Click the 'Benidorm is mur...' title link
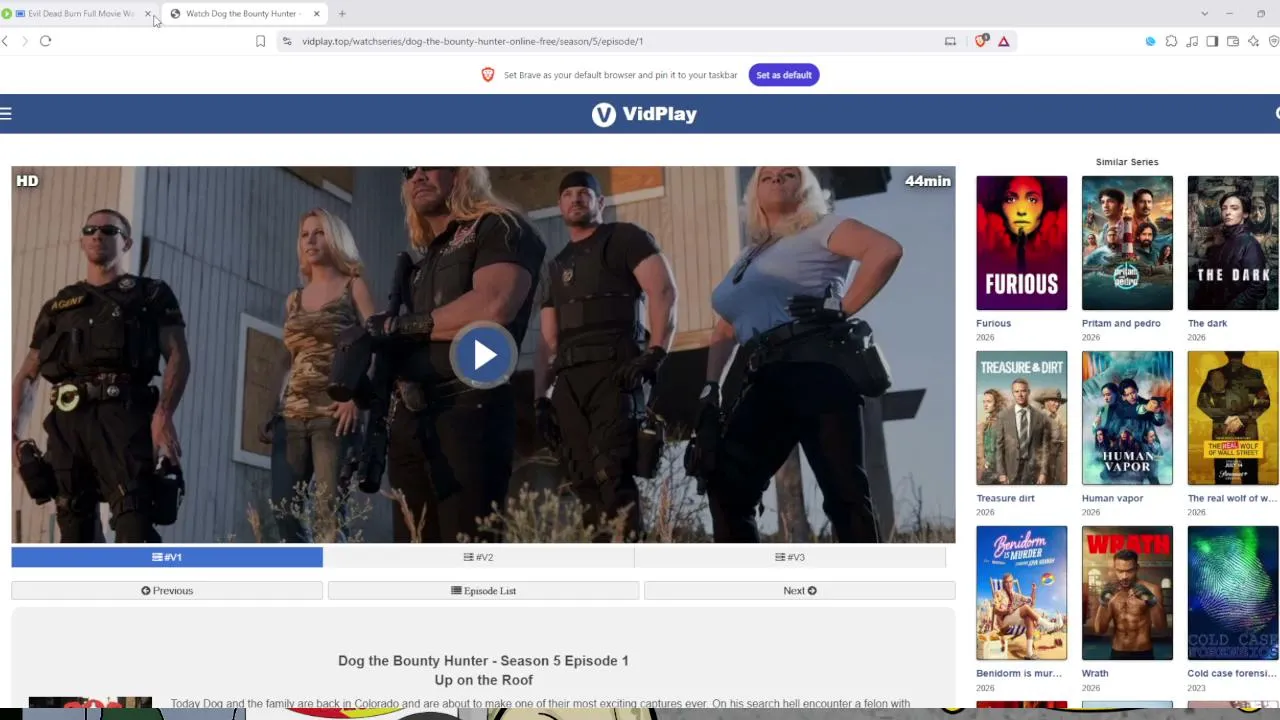This screenshot has width=1280, height=720. click(1019, 673)
